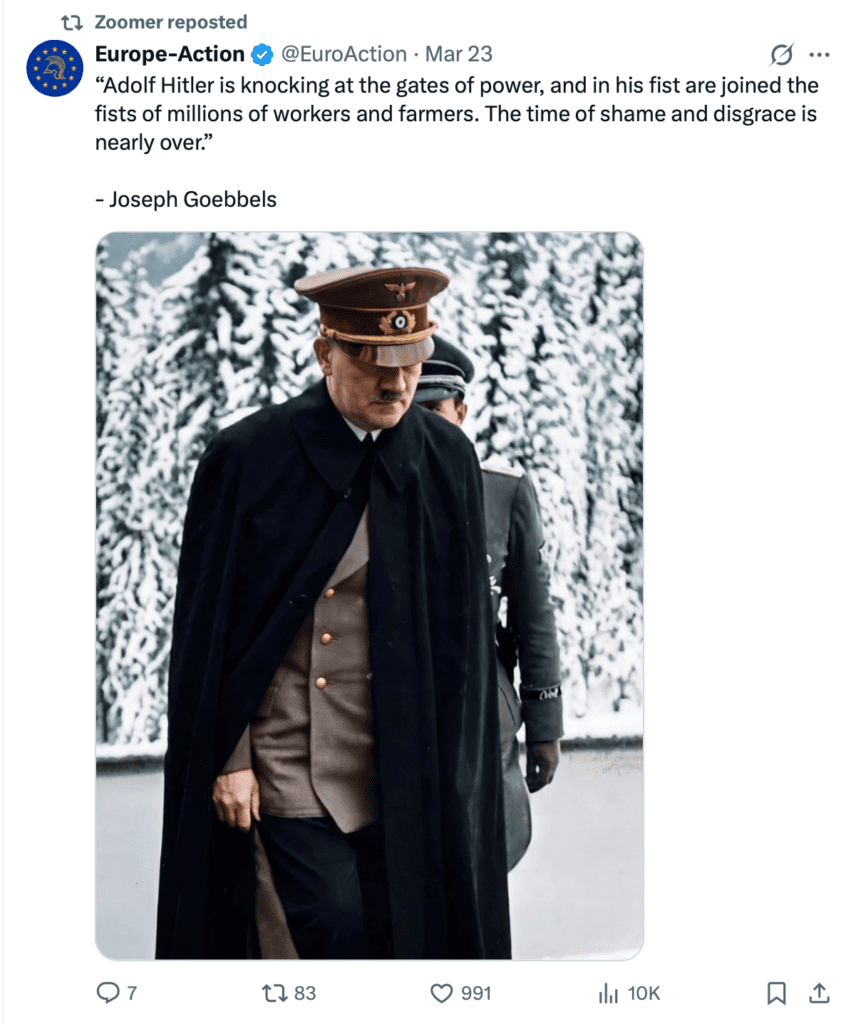Image resolution: width=851 pixels, height=1024 pixels.
Task: Repost this tweet using the arrows icon beside 83
Action: [273, 993]
